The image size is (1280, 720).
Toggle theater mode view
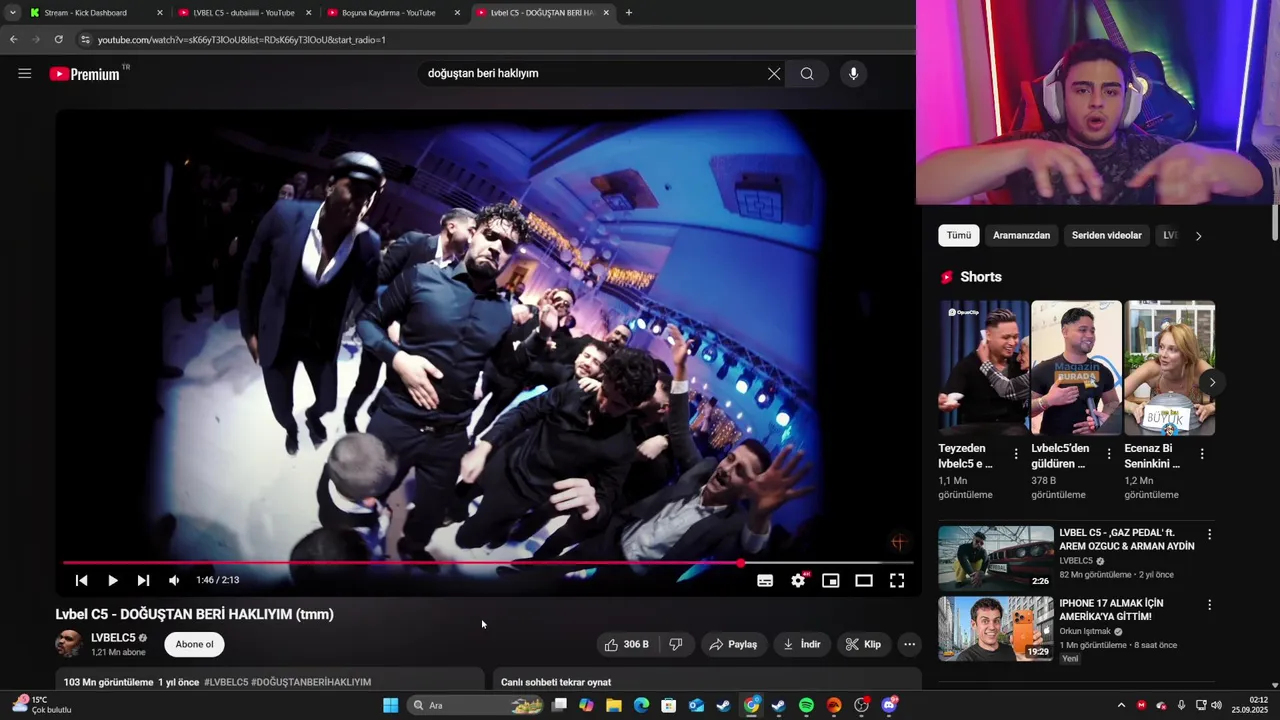click(x=864, y=580)
